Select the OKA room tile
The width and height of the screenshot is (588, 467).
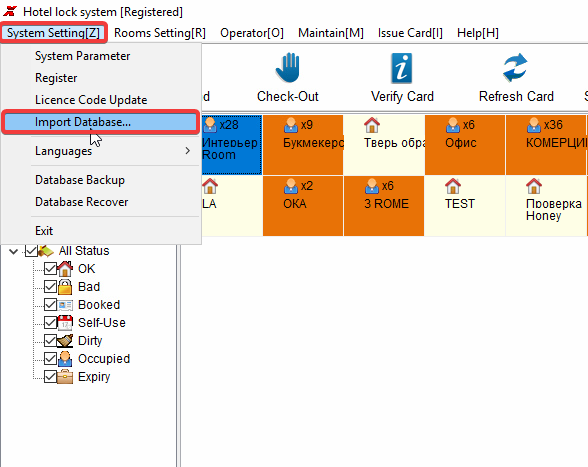(303, 206)
